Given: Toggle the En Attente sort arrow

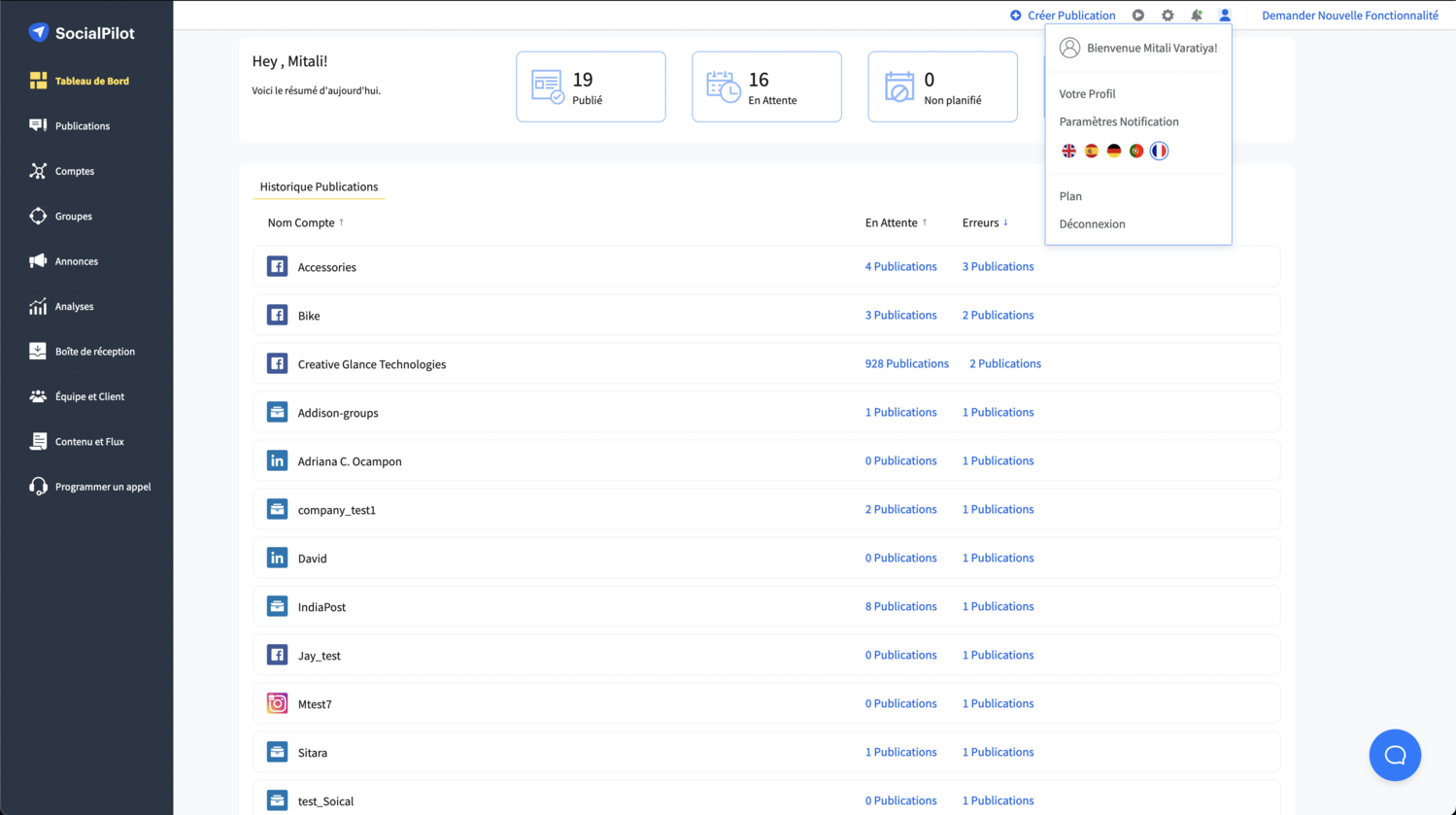Looking at the screenshot, I should click(925, 222).
